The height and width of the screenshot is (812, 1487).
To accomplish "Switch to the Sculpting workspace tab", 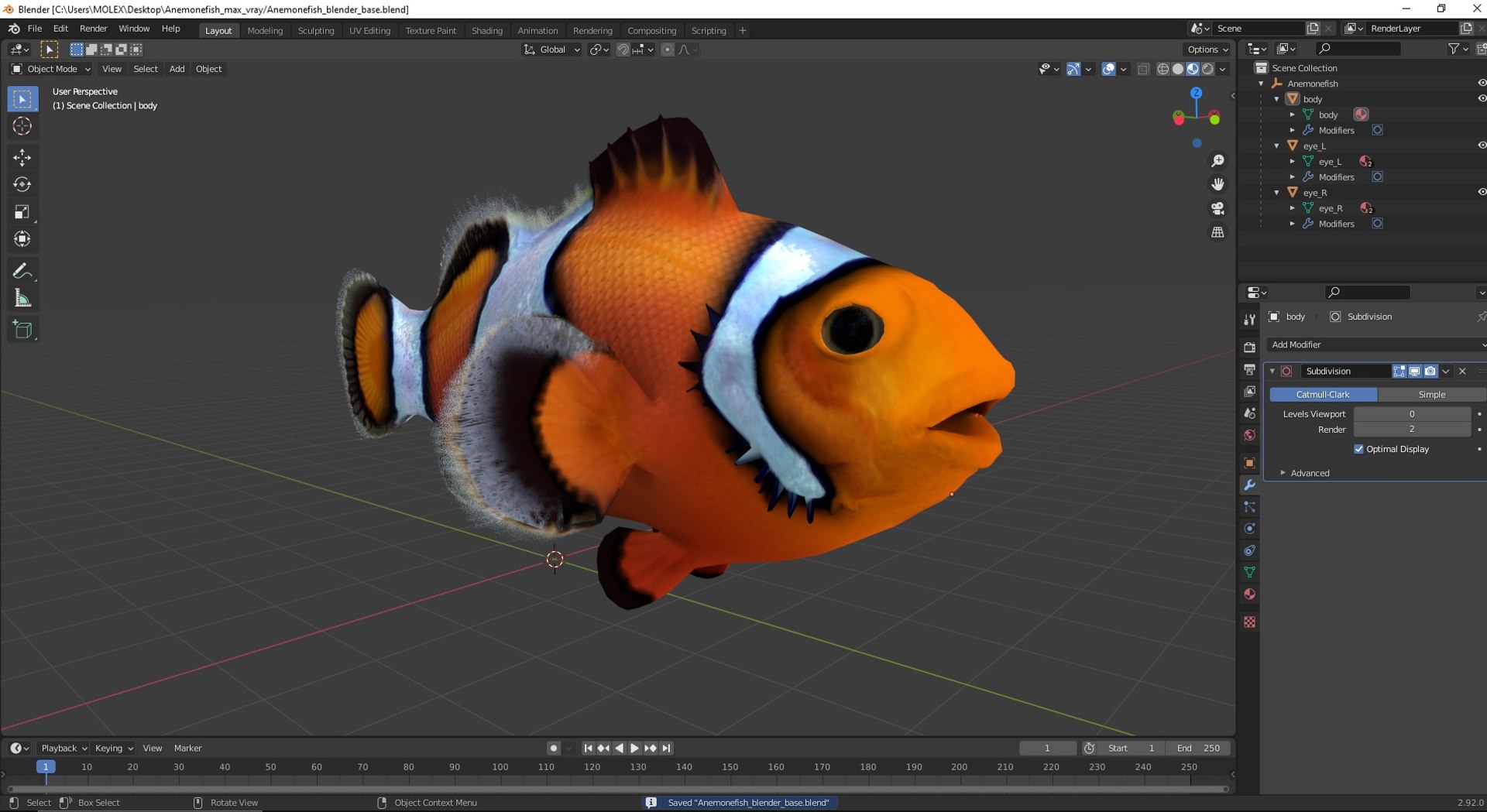I will tap(316, 31).
